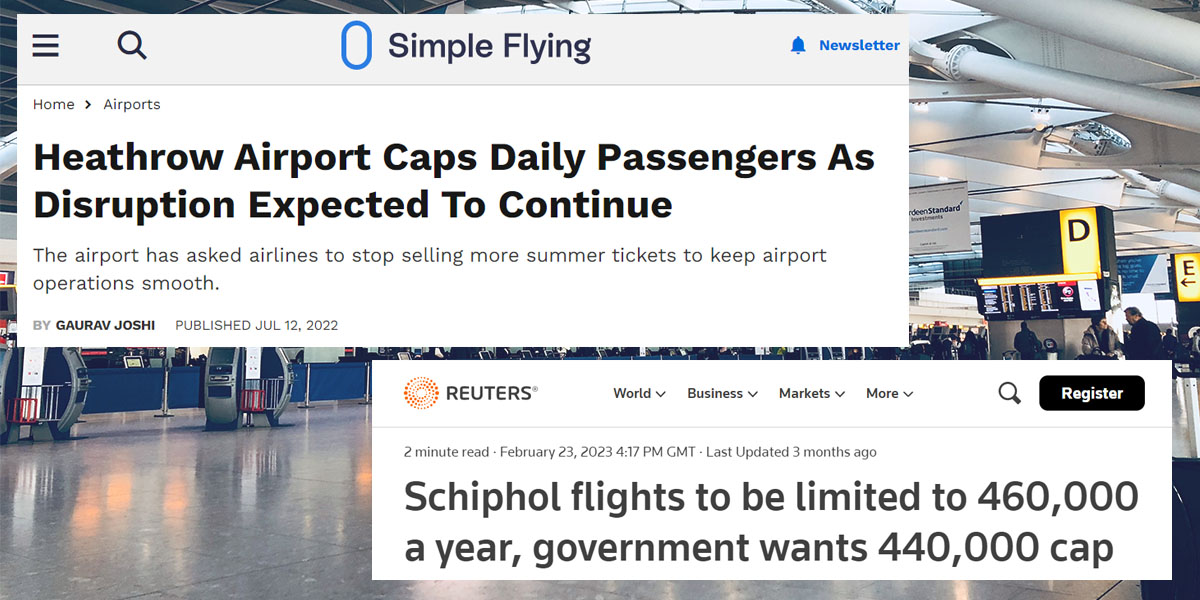Open the Home breadcrumb link
Screen dimensions: 1200x600
pos(53,104)
